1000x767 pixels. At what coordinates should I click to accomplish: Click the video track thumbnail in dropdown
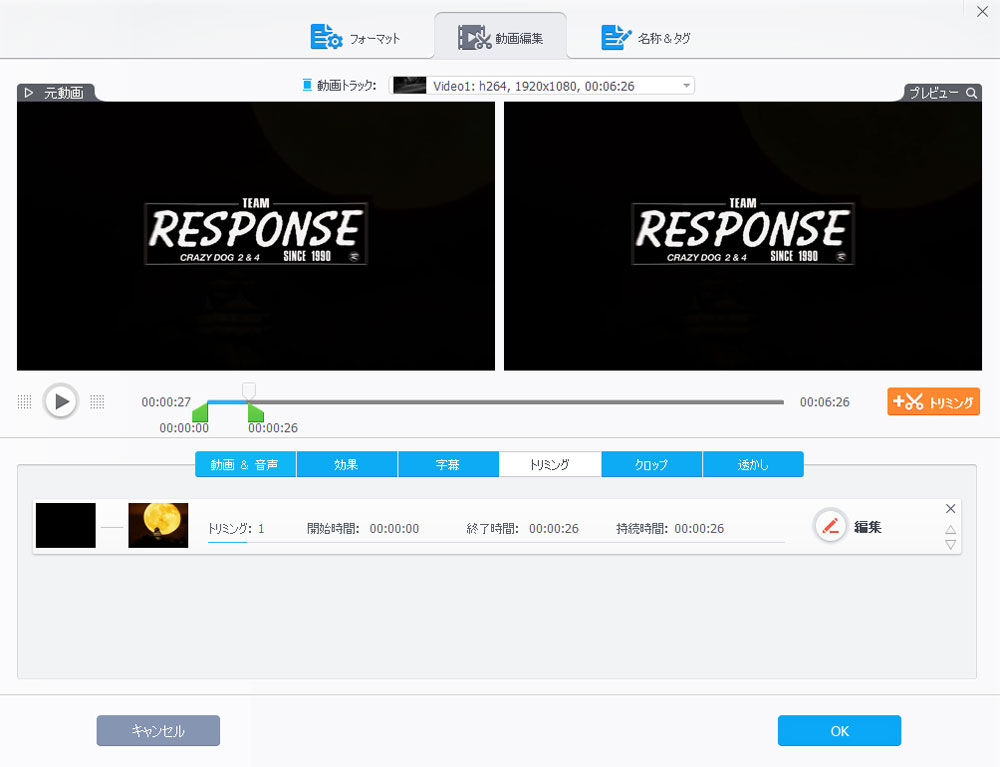409,85
